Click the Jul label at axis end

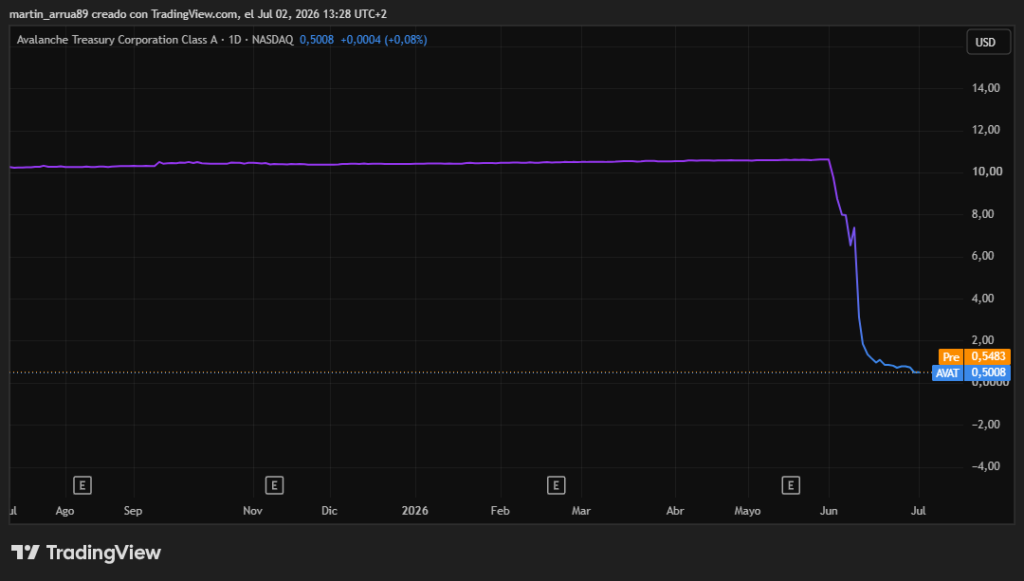pos(918,510)
